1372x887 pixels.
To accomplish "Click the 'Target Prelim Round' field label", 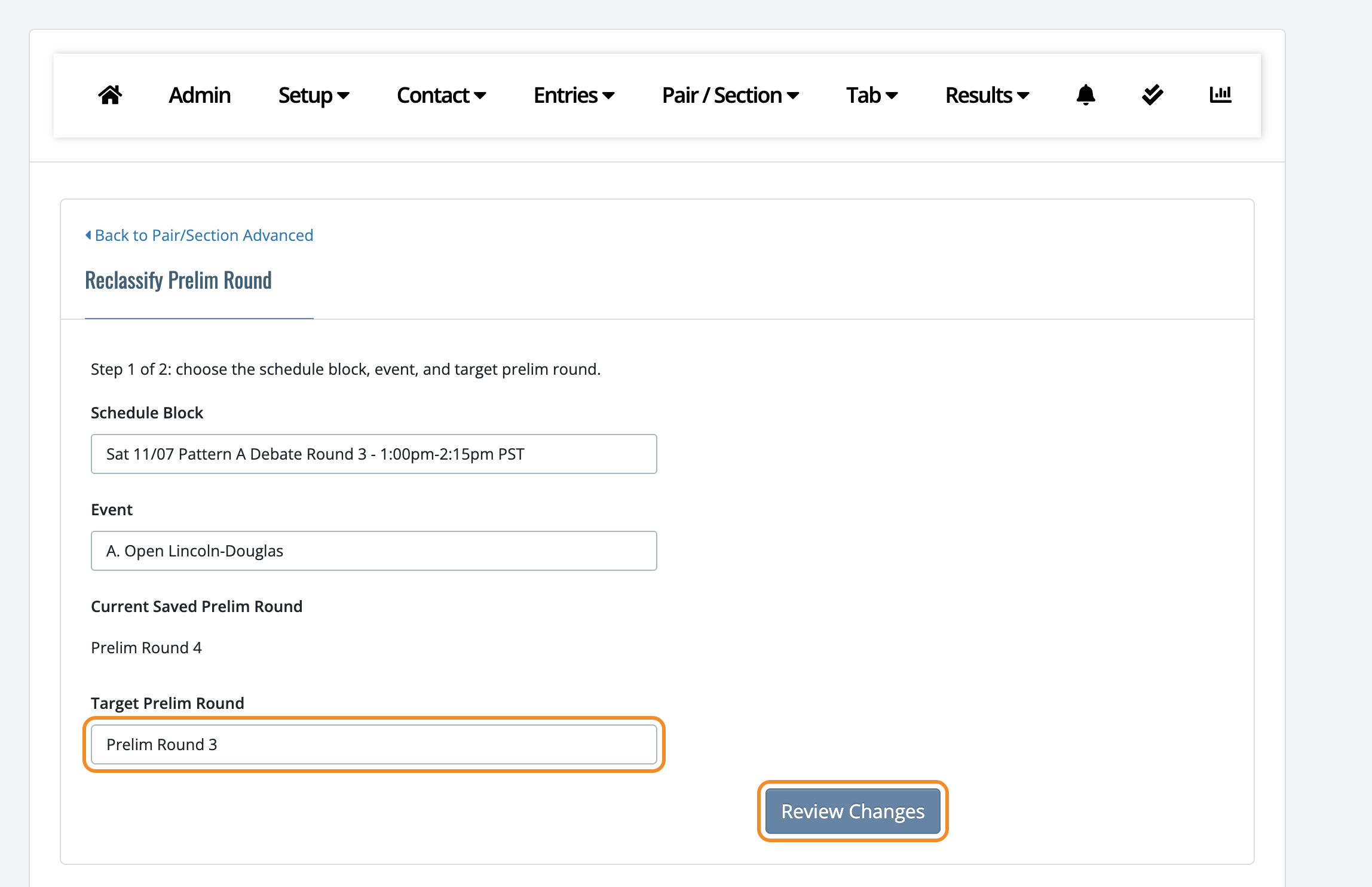I will pyautogui.click(x=167, y=704).
